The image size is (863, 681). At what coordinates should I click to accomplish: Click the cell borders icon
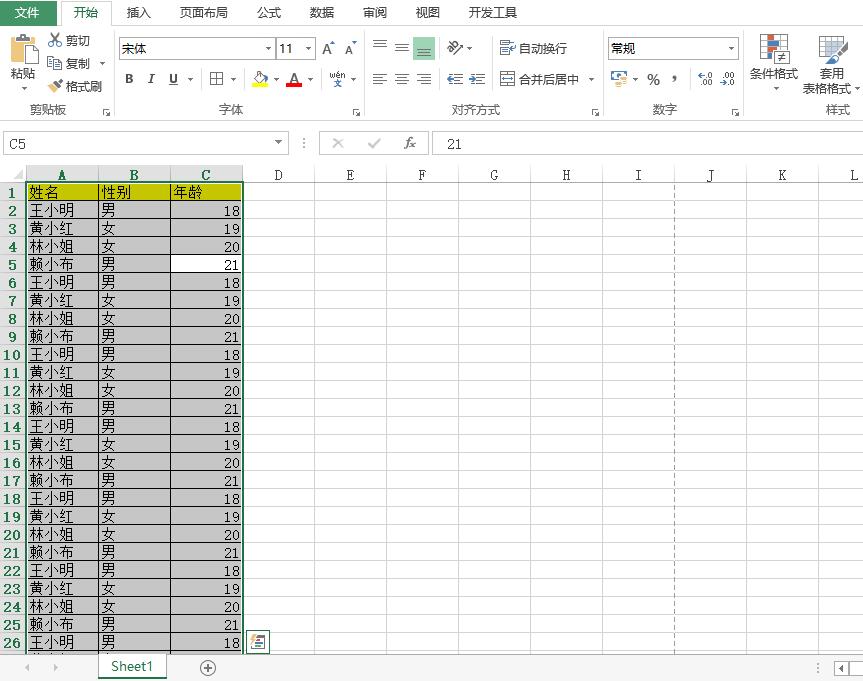click(x=216, y=79)
